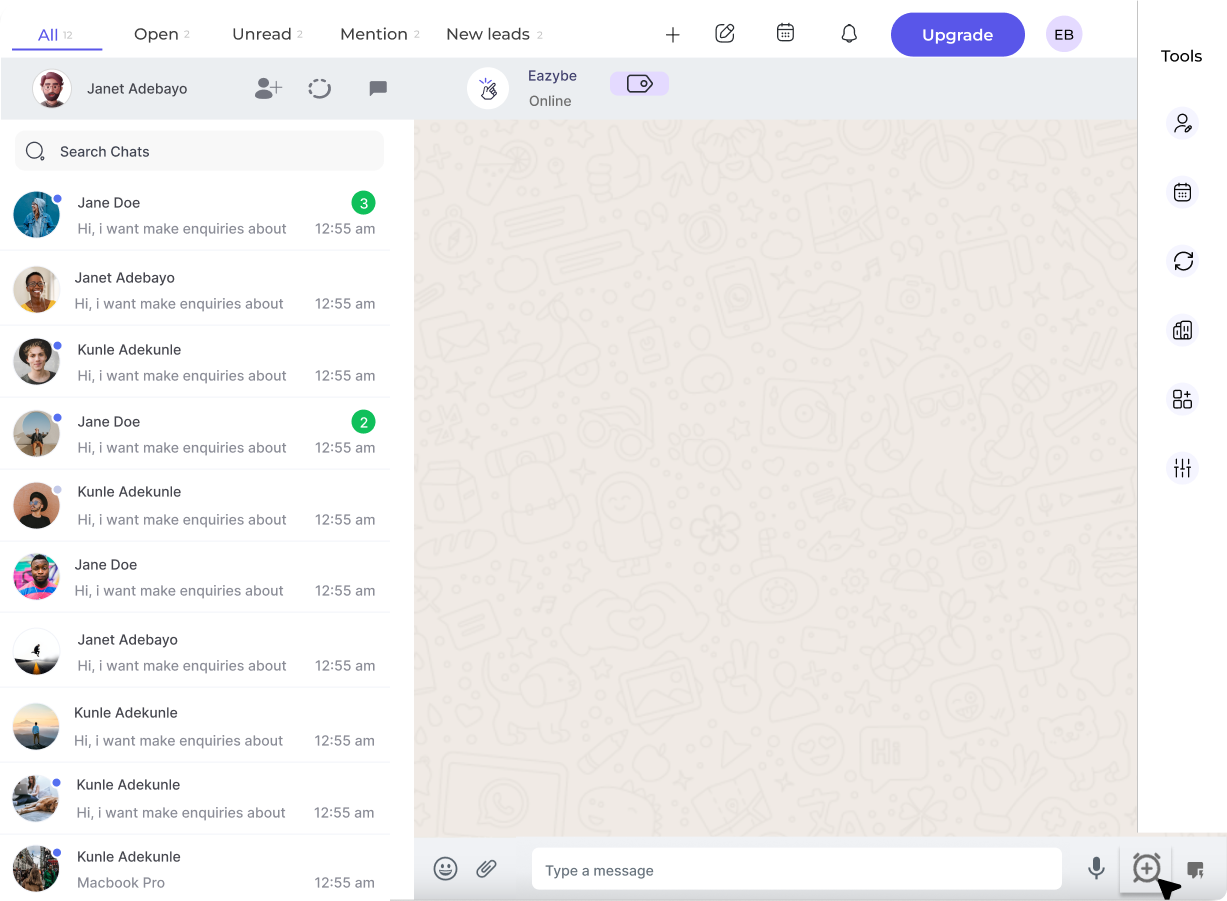Open the Macbook Pro chat of Kunle Adekunle
The height and width of the screenshot is (901, 1227).
pyautogui.click(x=195, y=869)
